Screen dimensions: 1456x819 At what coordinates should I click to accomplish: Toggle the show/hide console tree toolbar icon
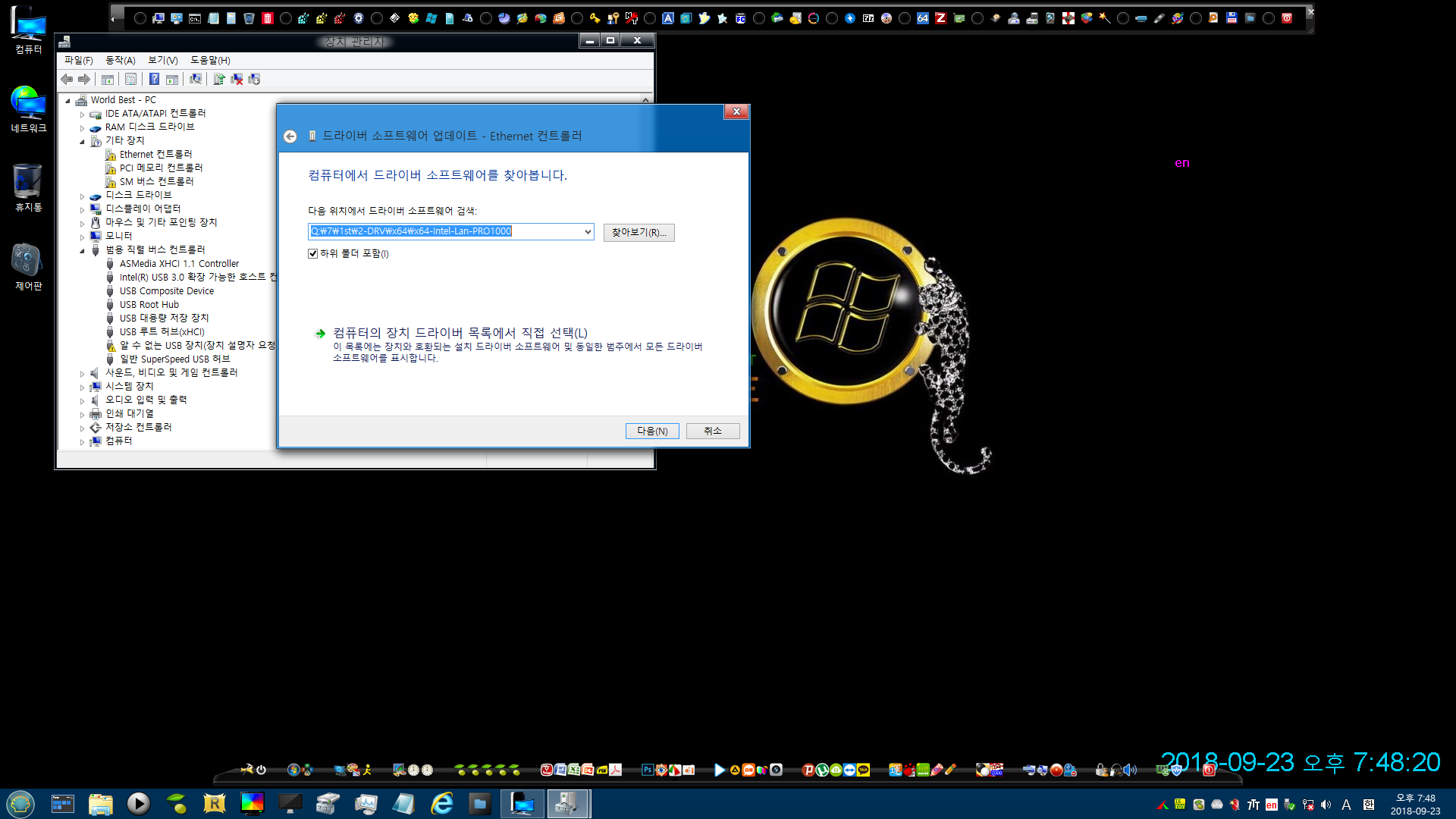click(x=108, y=79)
